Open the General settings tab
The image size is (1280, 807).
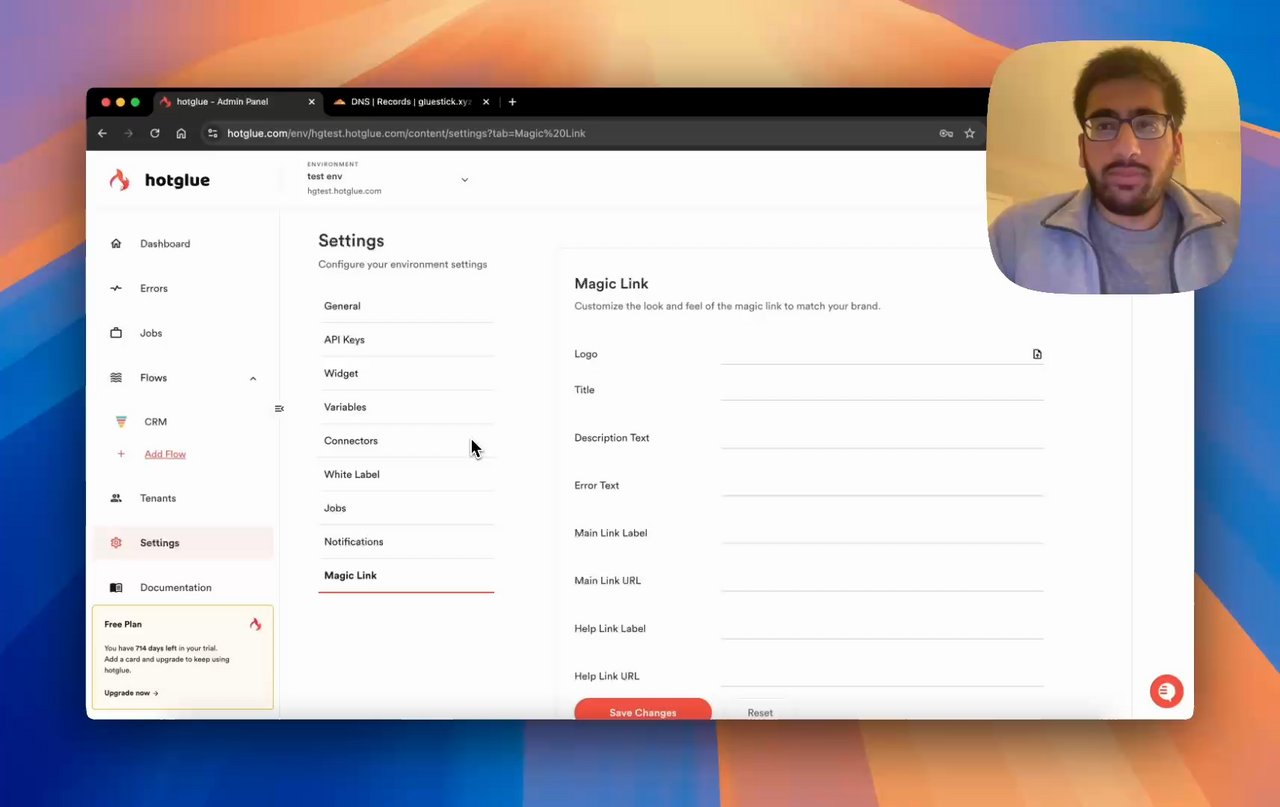coord(406,306)
